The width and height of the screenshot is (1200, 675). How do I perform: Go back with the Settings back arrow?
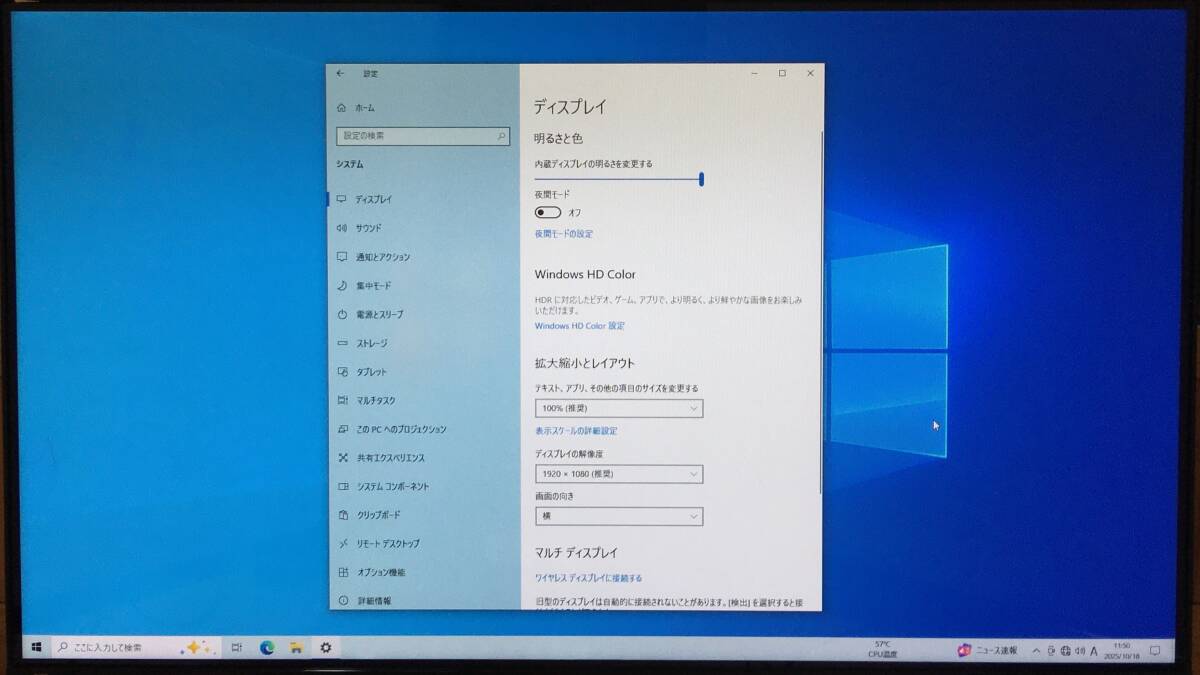click(340, 73)
